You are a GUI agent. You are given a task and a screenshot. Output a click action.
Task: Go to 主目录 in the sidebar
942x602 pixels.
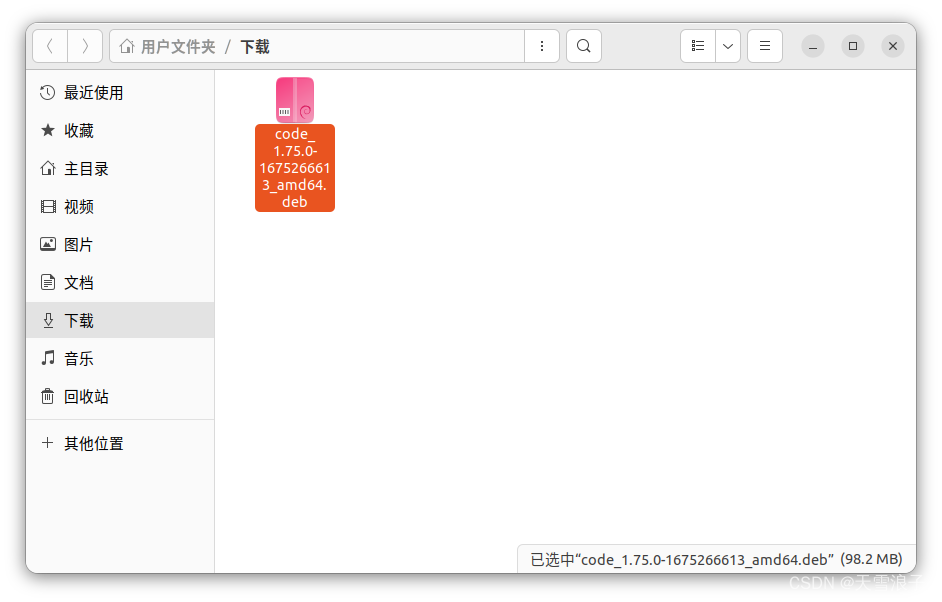point(120,169)
